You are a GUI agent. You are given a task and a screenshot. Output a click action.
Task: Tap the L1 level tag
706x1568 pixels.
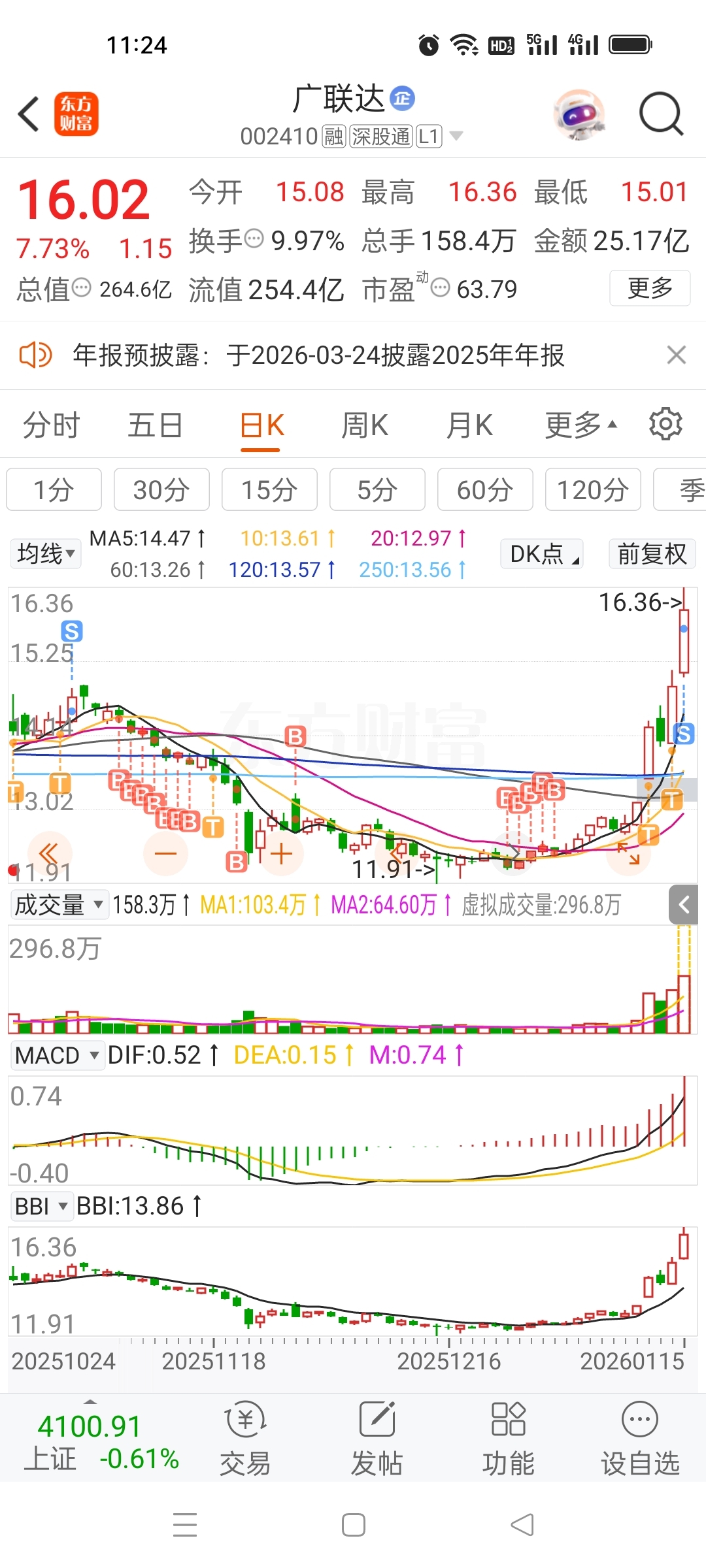click(429, 137)
